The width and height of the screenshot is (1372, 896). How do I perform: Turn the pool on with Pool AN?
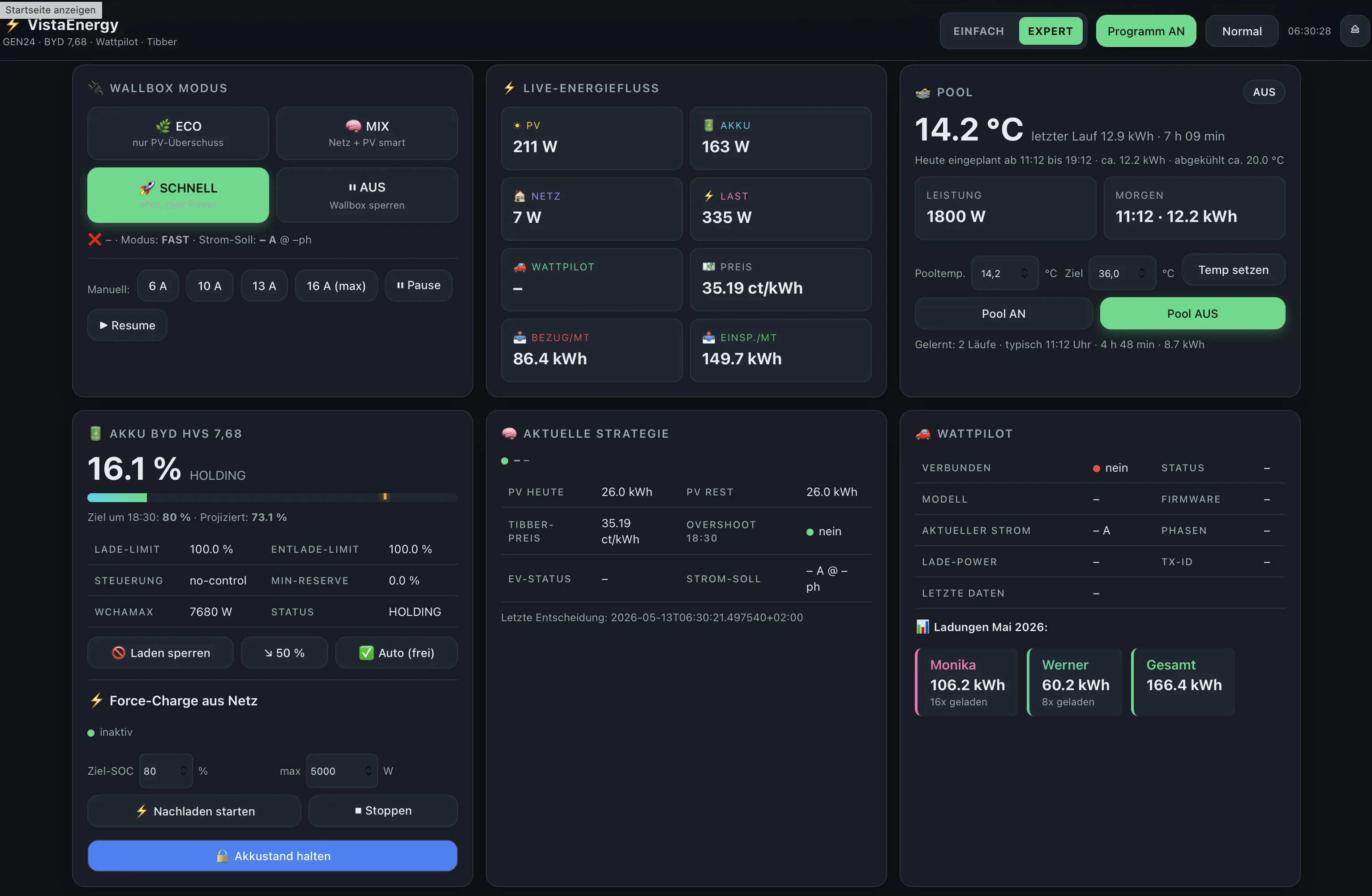(x=1003, y=313)
